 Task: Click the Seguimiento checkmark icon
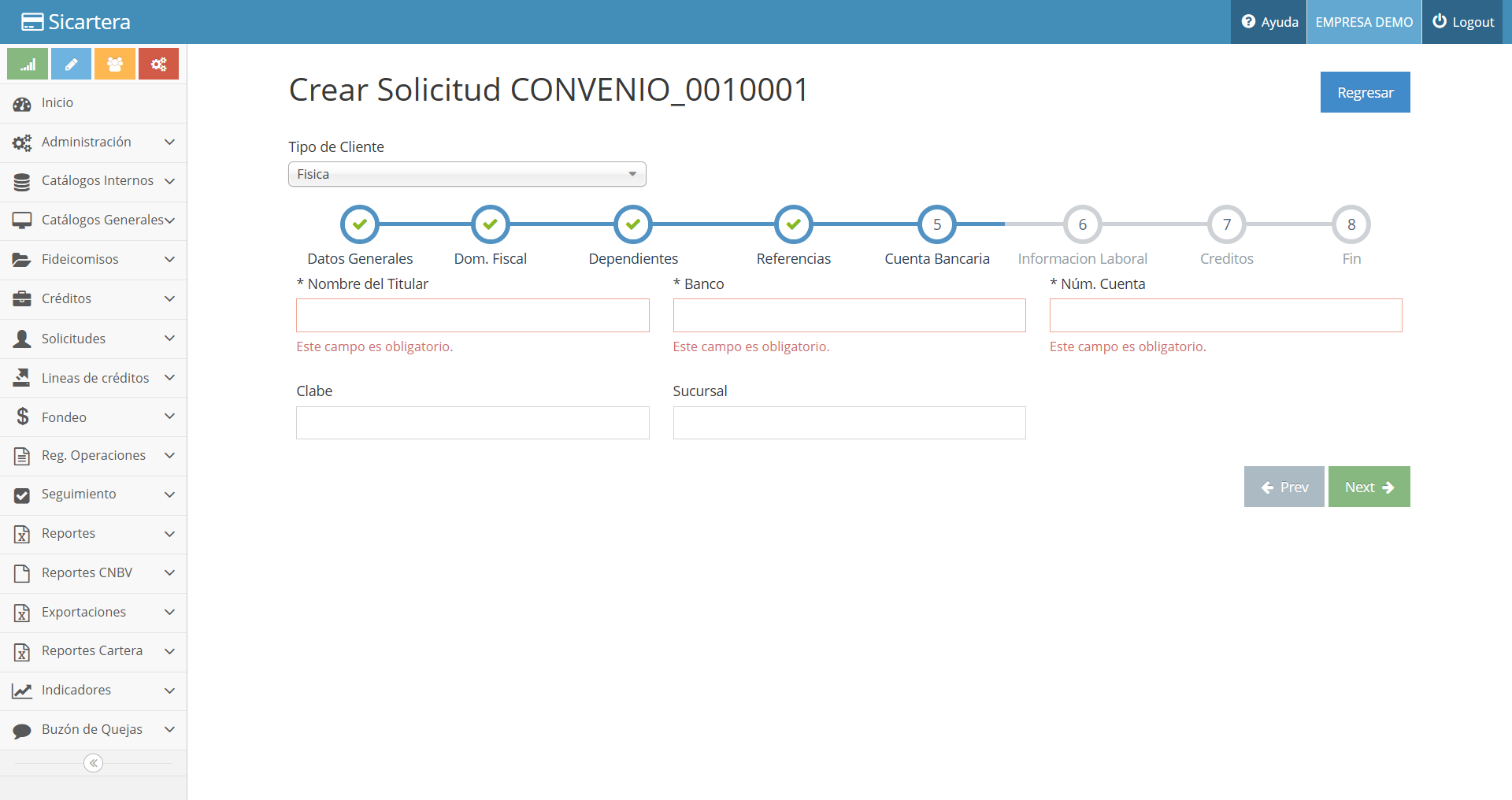pos(22,495)
